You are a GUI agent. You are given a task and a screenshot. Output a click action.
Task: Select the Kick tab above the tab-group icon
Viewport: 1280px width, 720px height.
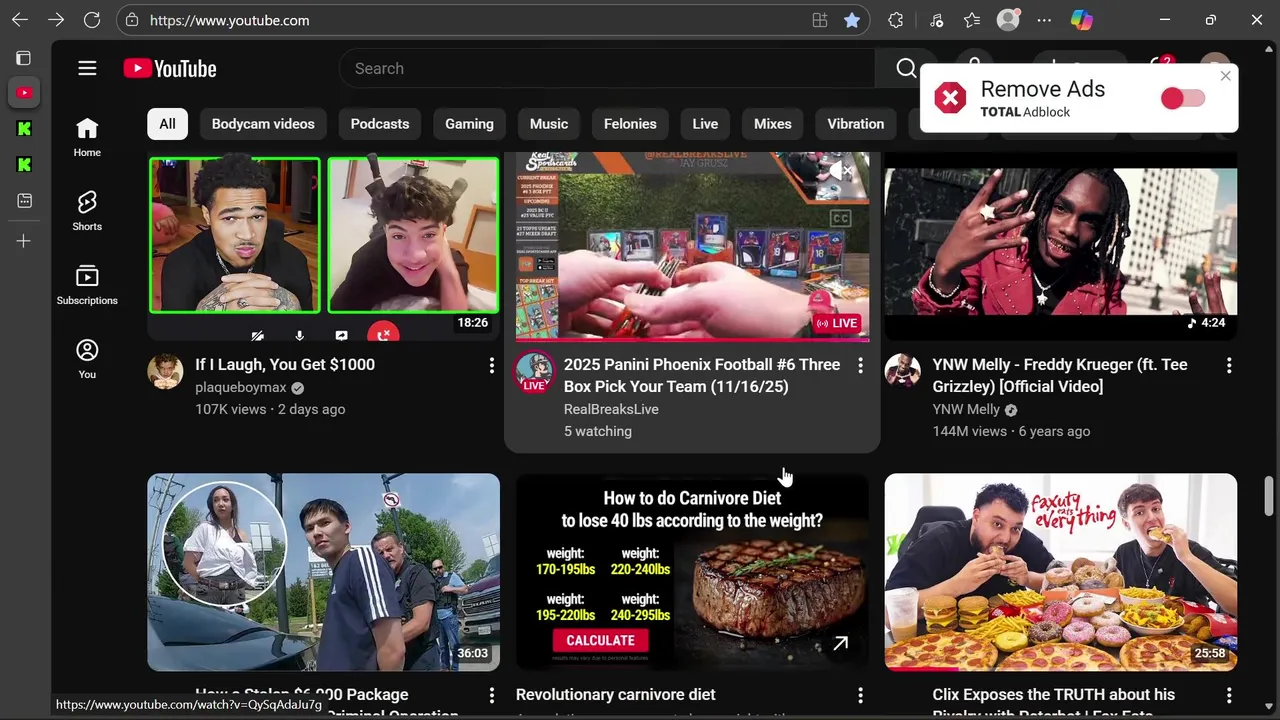click(x=24, y=165)
